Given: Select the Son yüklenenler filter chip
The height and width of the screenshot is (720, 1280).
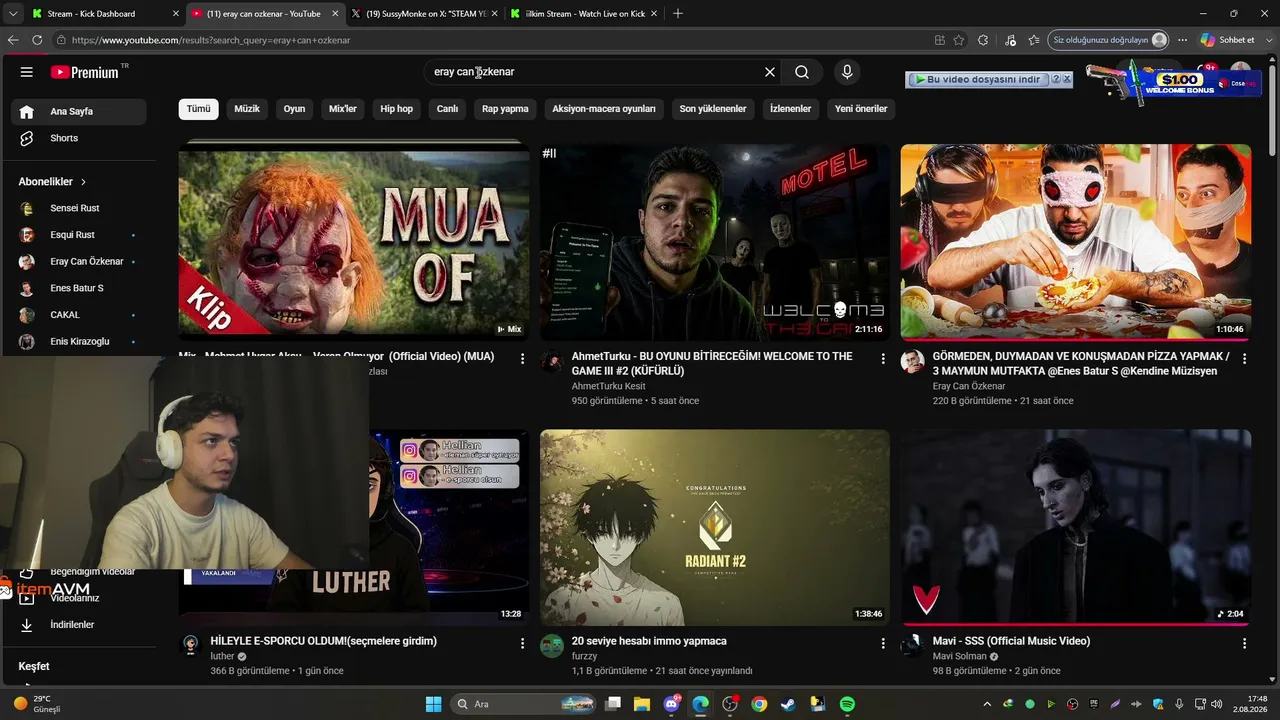Looking at the screenshot, I should coord(713,109).
